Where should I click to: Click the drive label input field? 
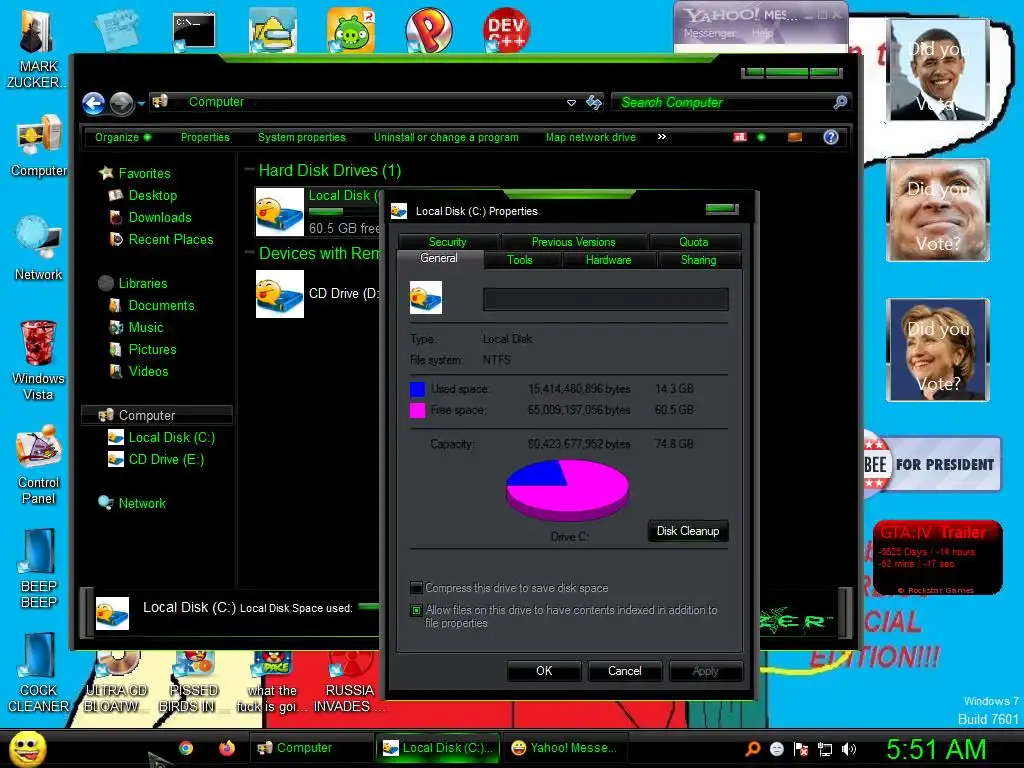click(x=605, y=299)
